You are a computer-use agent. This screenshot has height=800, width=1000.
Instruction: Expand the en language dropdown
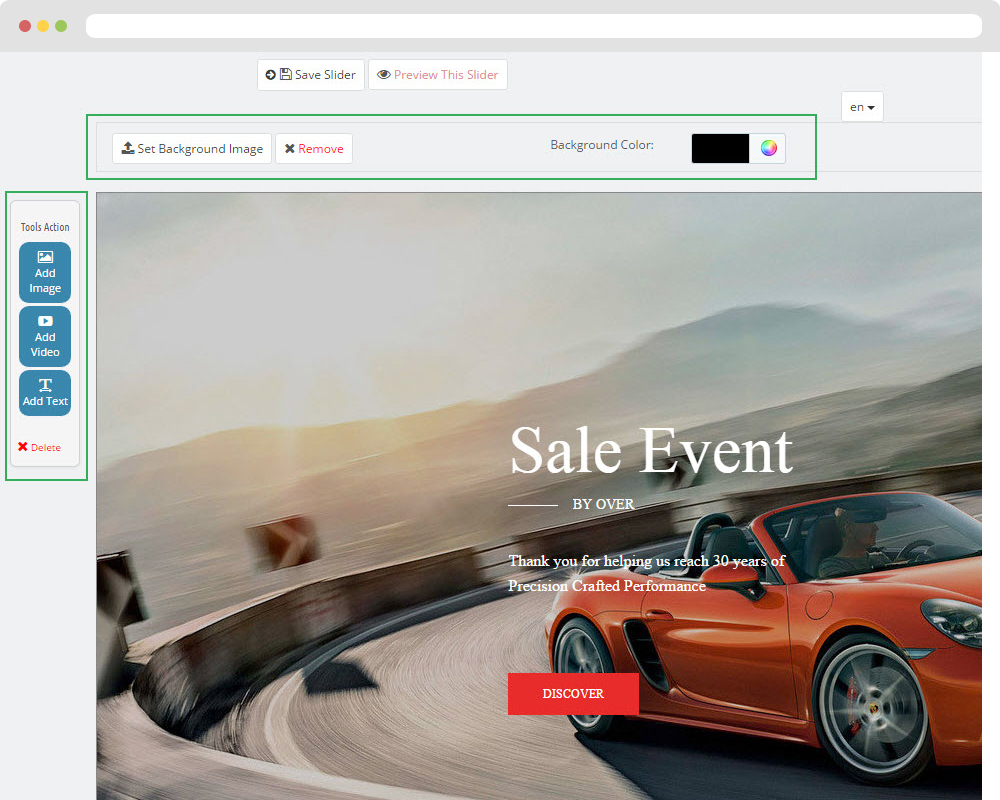862,107
